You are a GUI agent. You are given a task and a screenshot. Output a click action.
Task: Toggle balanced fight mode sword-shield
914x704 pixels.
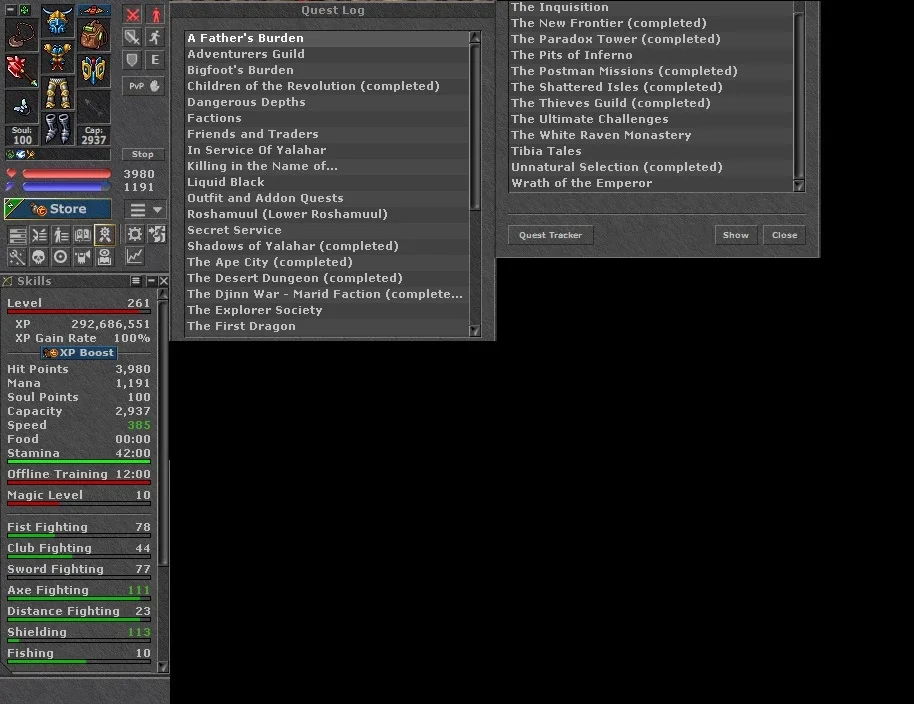pos(133,37)
